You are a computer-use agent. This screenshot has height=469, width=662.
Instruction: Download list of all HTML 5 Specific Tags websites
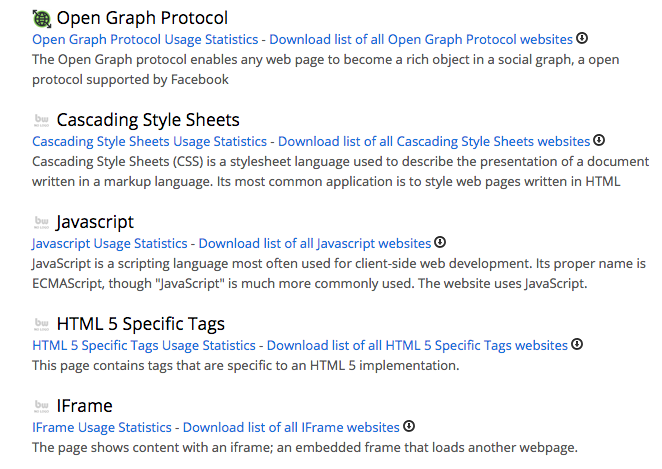pos(417,346)
